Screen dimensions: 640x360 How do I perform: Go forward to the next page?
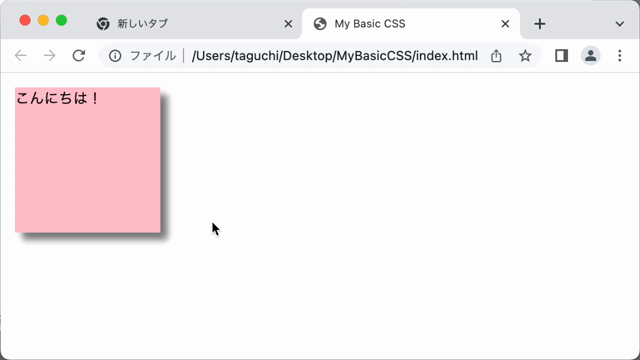coord(49,56)
